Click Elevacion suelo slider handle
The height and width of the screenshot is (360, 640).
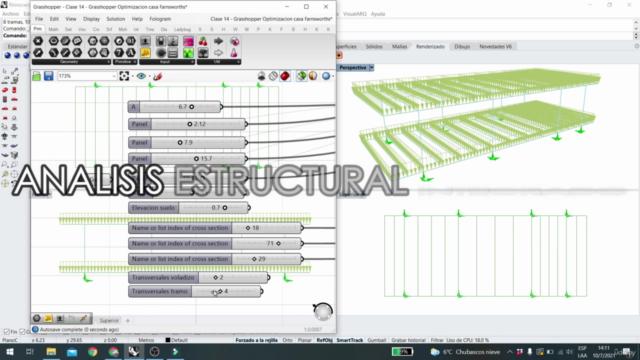tap(225, 208)
